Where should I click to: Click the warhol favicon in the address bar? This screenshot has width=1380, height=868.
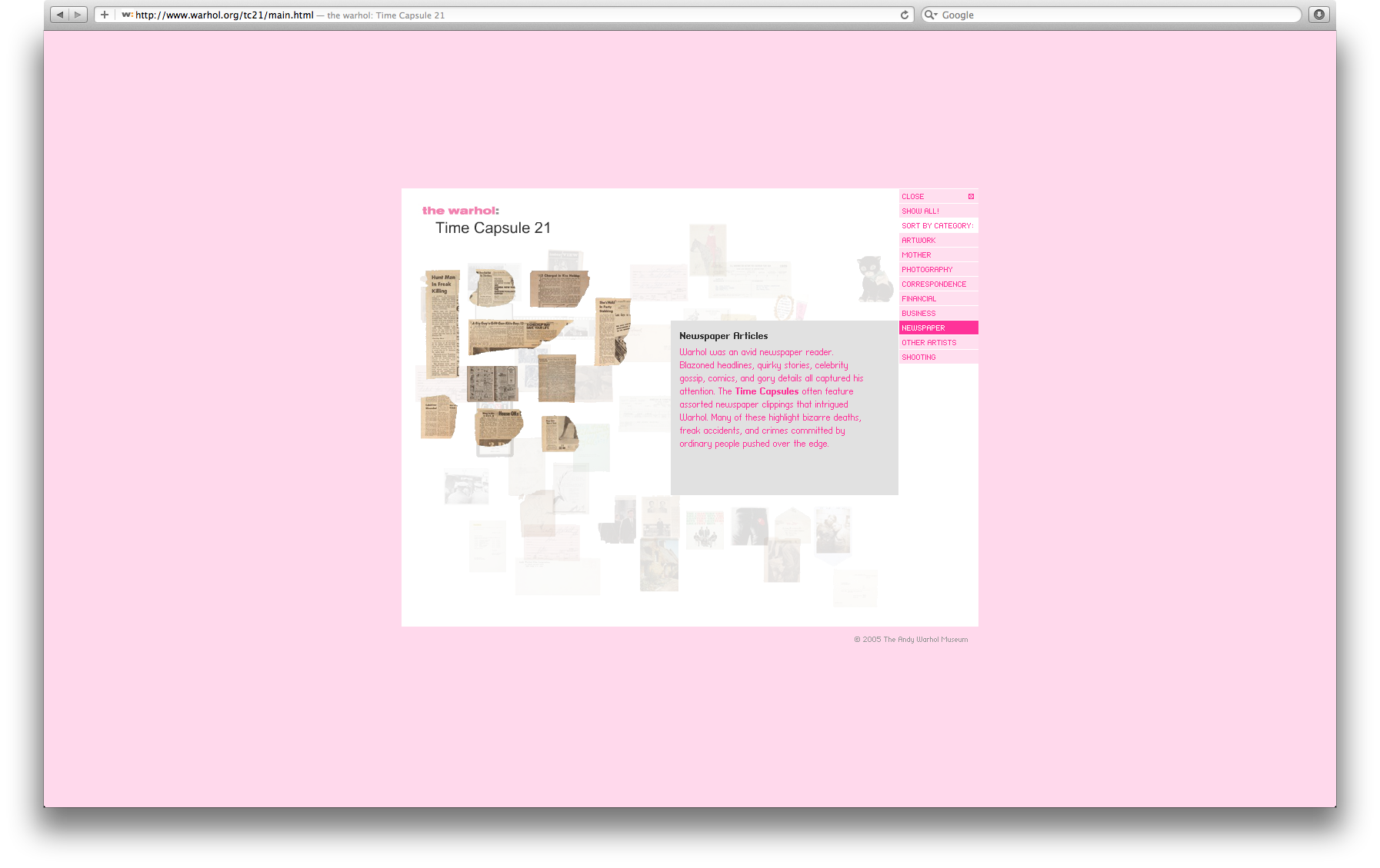coord(123,14)
